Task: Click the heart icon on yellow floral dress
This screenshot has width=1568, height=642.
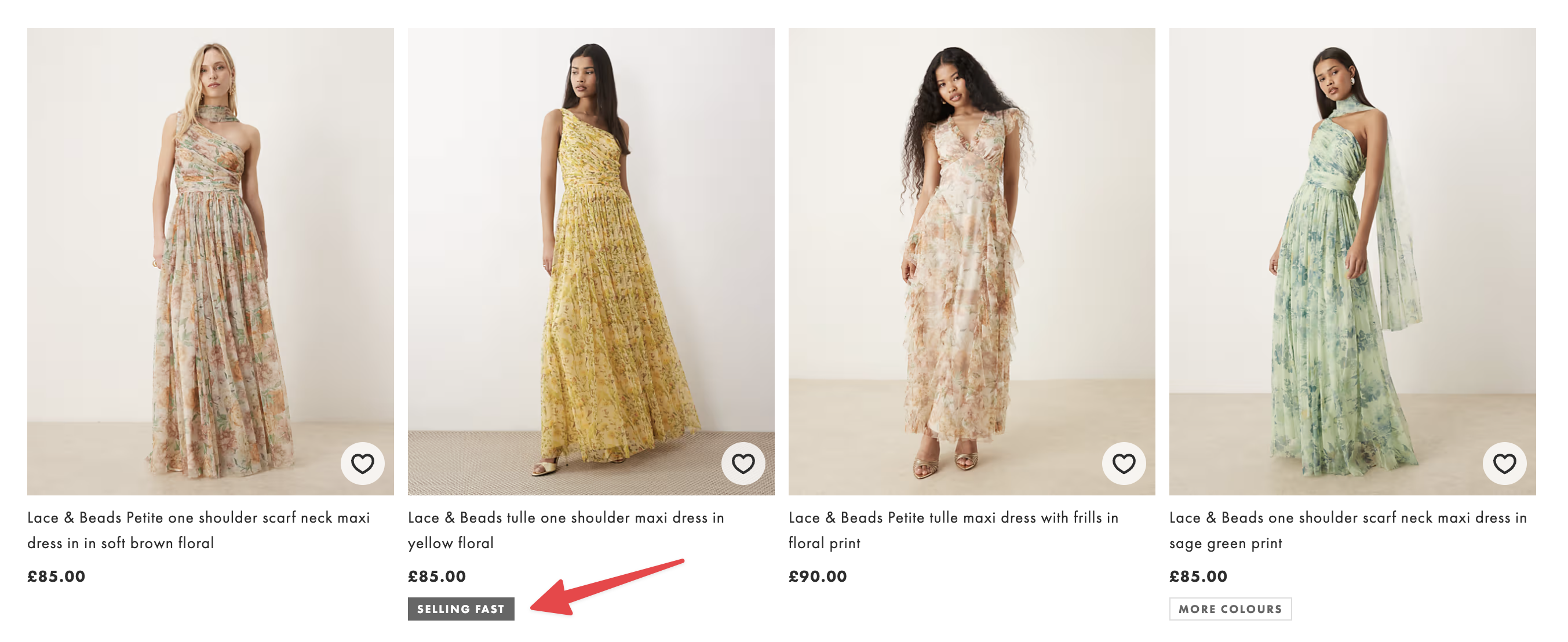Action: 743,464
